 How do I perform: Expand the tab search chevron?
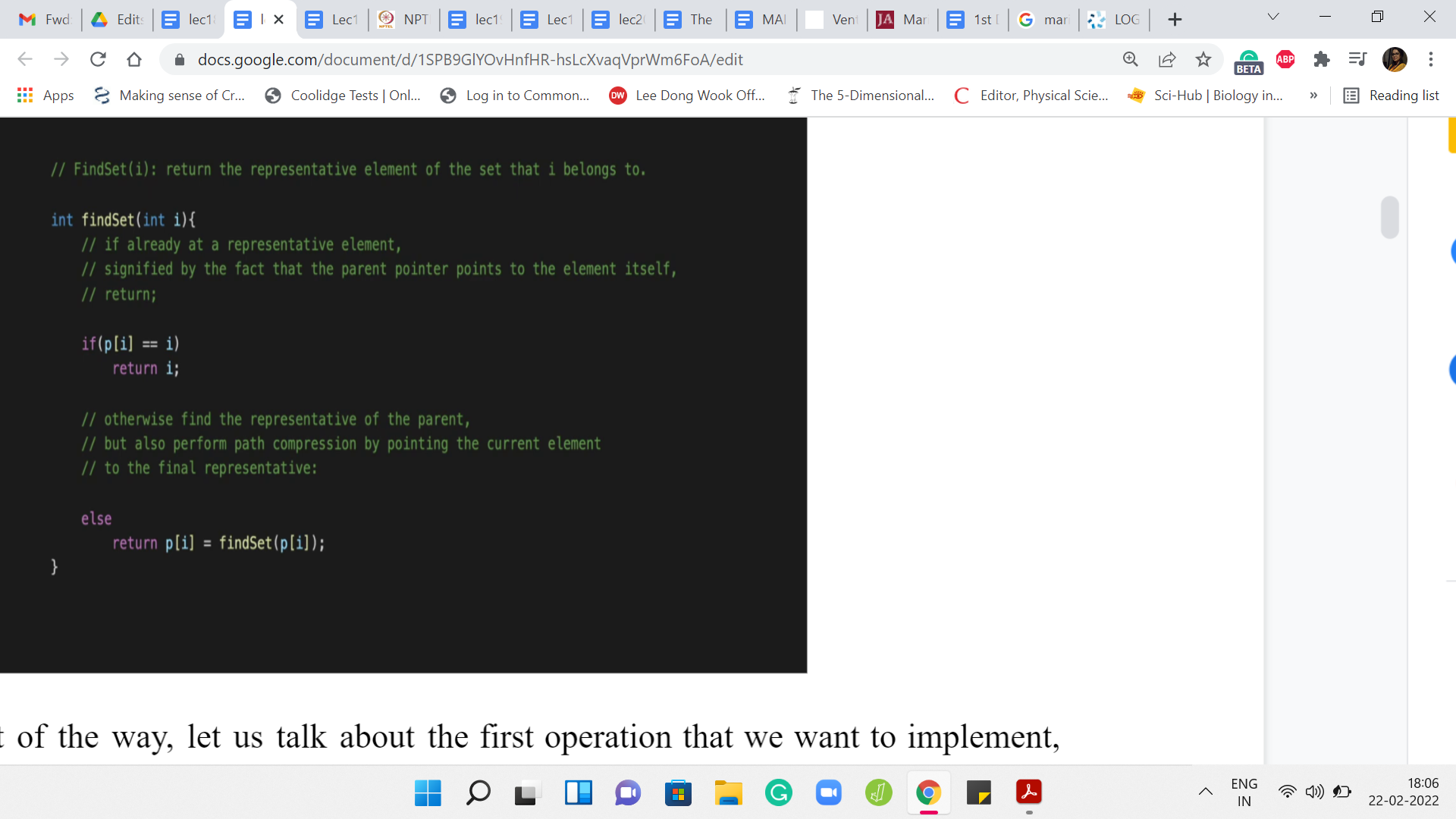[1273, 17]
